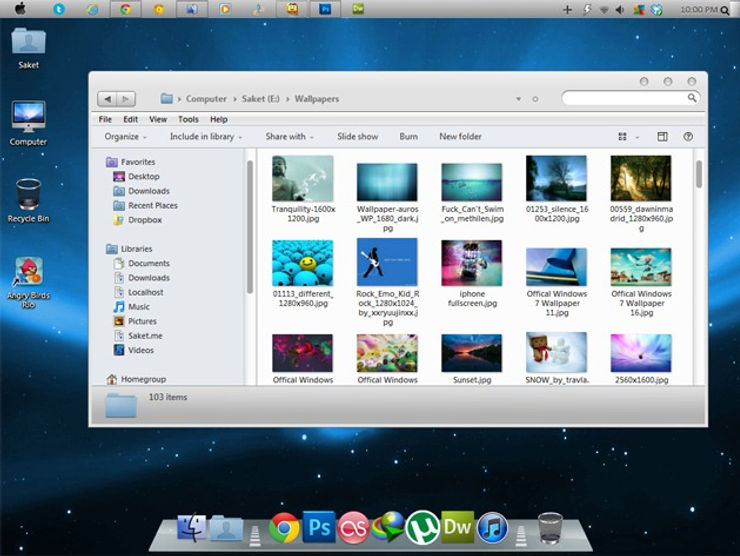Click the change view icon
740x556 pixels.
click(x=622, y=136)
